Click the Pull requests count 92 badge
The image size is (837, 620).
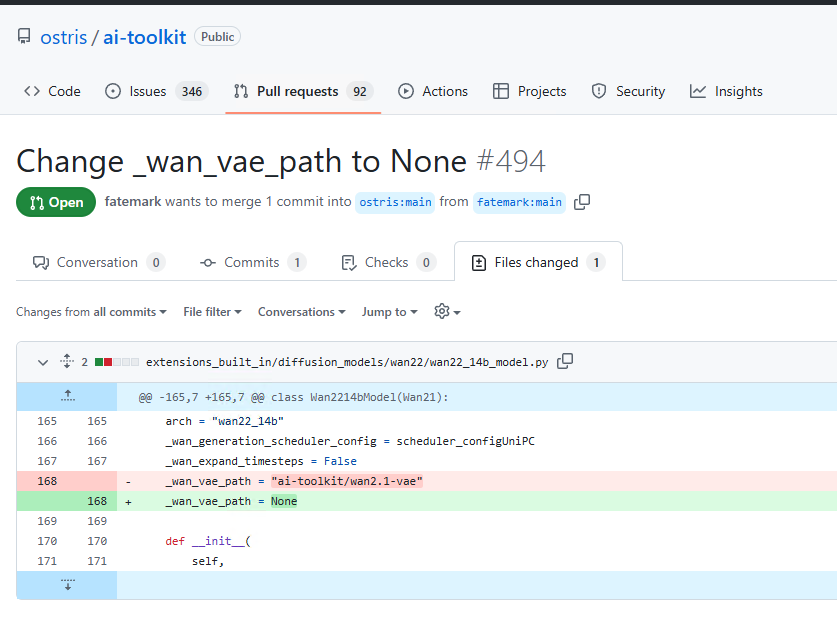(360, 92)
